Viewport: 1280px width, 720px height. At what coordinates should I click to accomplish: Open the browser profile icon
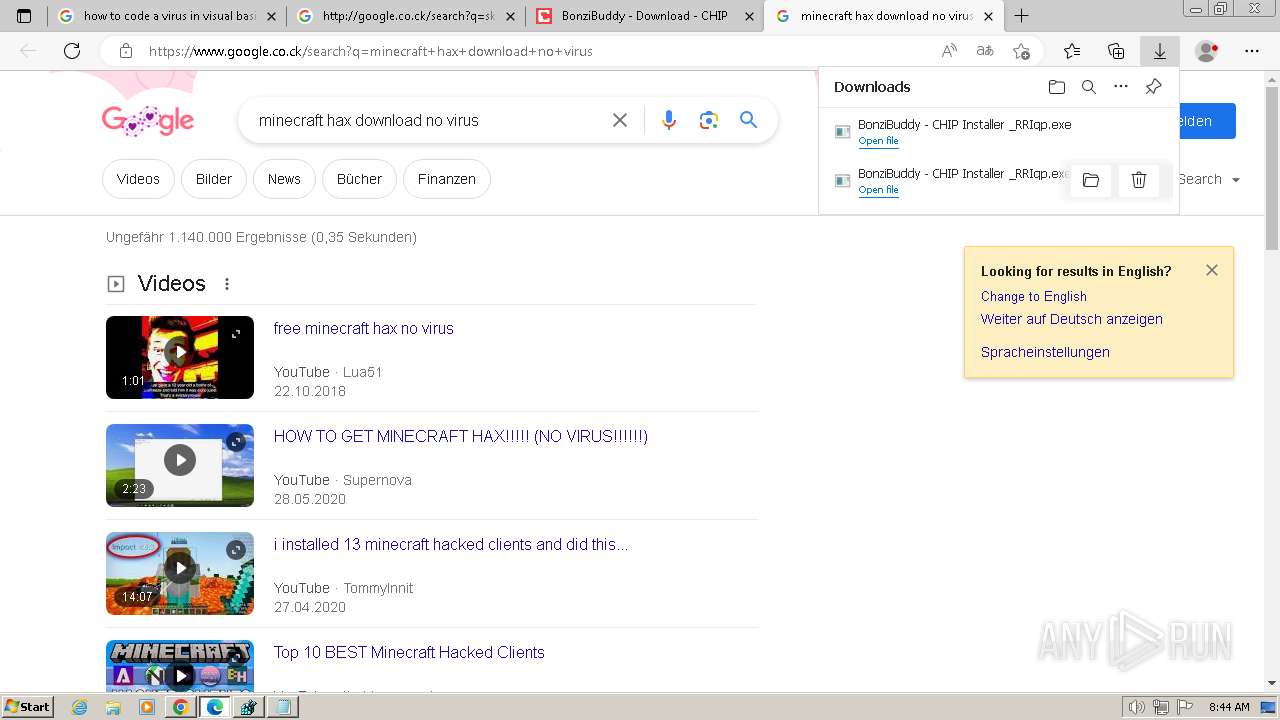1207,51
